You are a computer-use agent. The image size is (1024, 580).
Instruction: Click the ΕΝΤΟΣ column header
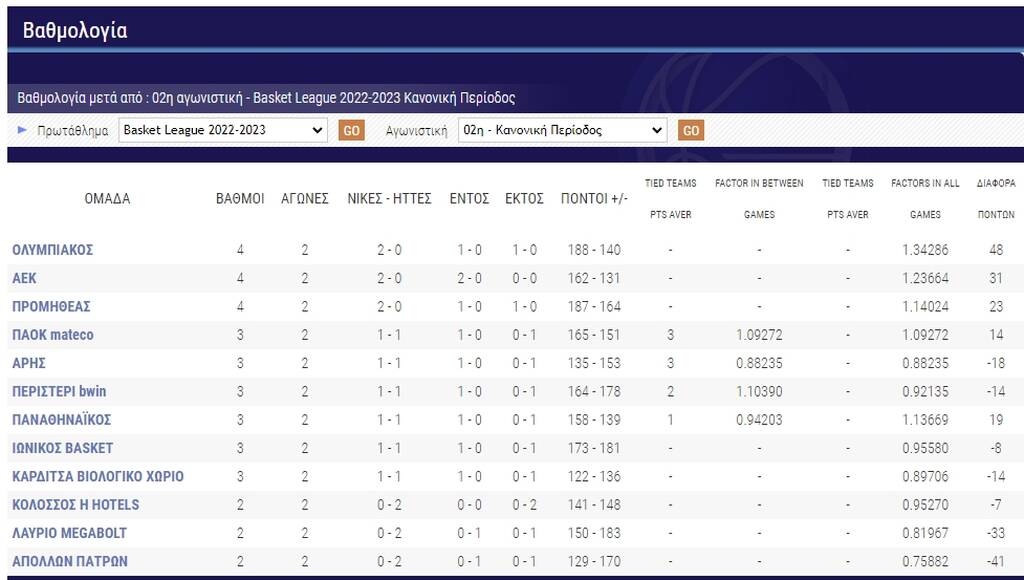[470, 199]
